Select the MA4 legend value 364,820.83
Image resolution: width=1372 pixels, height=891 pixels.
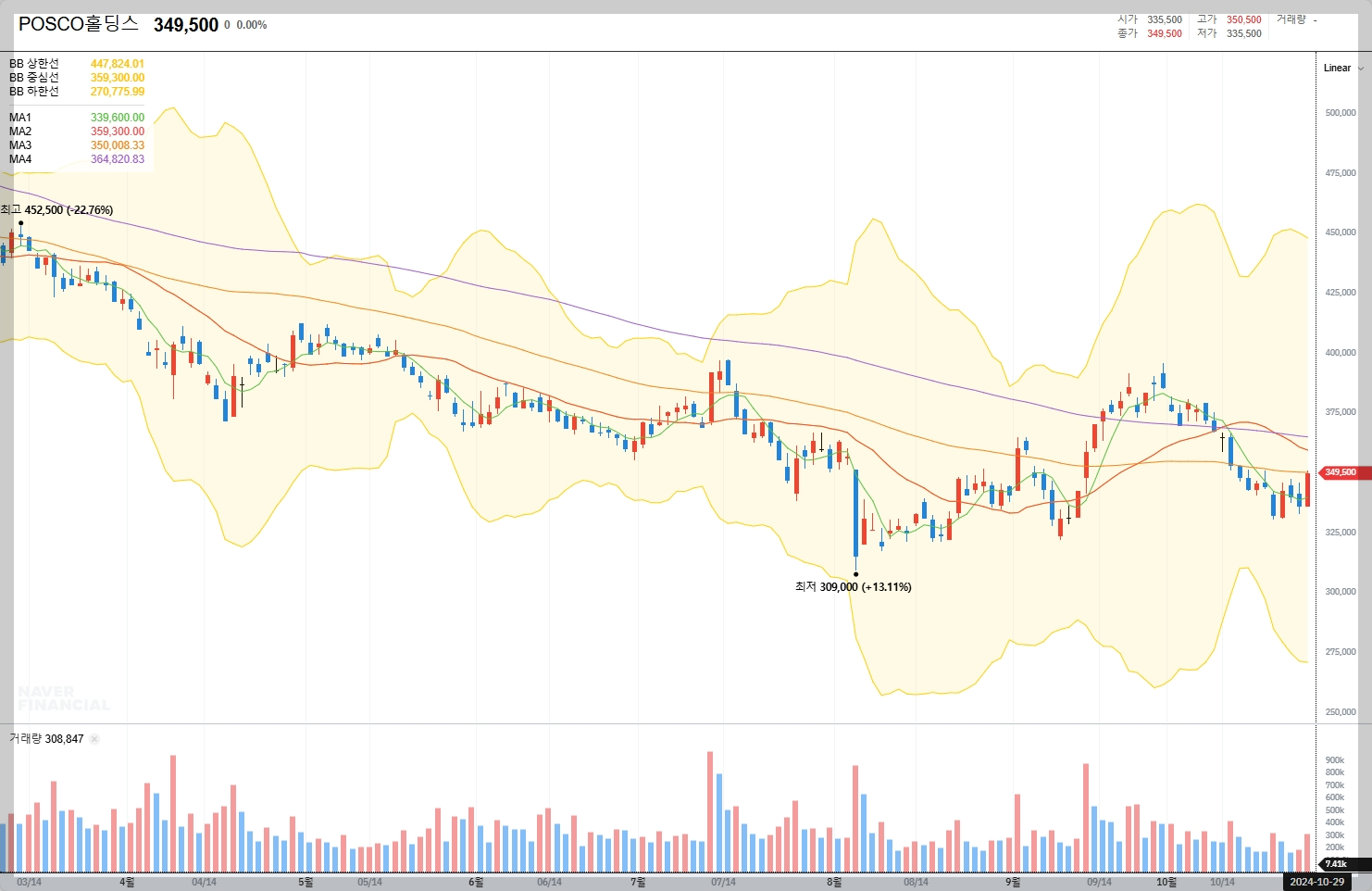coord(118,159)
